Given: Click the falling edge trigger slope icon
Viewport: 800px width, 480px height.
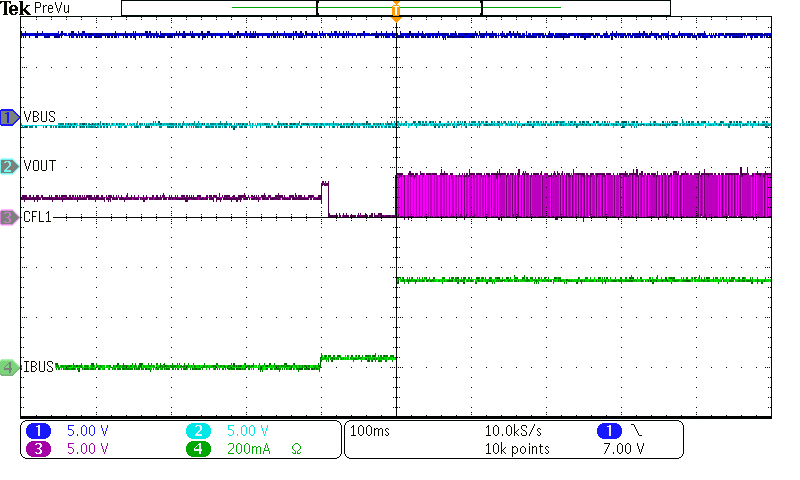Looking at the screenshot, I should (636, 431).
